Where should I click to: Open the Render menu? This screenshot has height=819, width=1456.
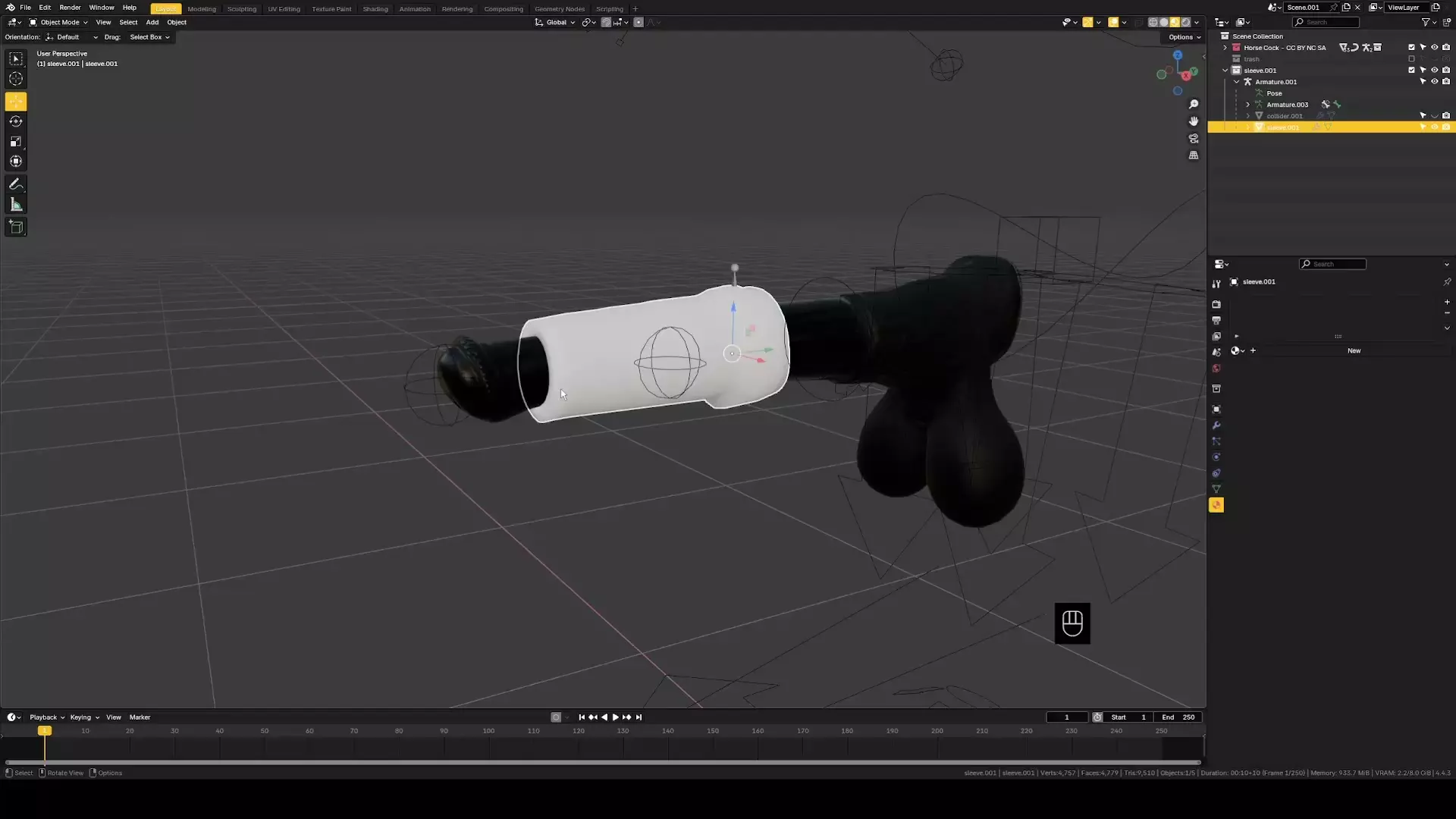70,8
